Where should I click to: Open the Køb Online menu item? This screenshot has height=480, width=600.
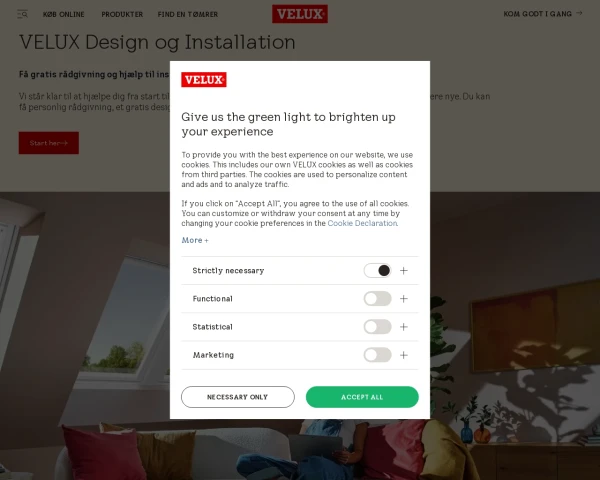tap(64, 14)
